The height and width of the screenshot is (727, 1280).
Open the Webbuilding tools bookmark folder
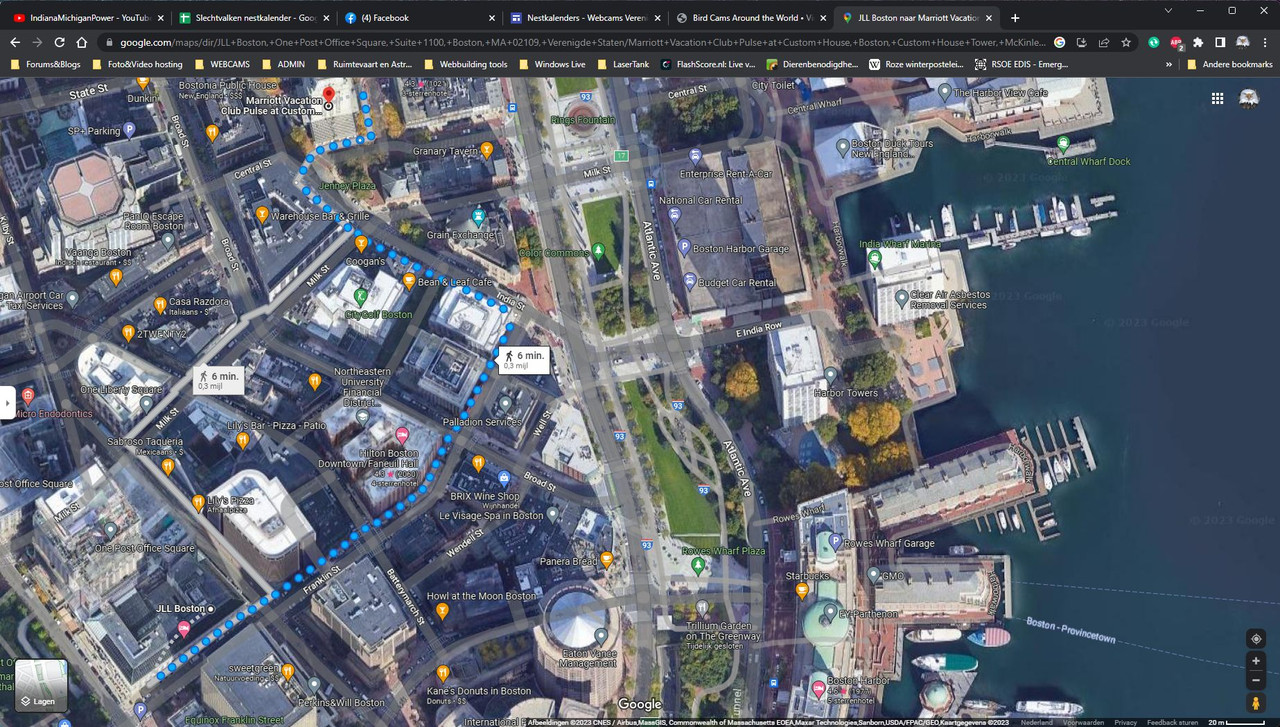[465, 64]
